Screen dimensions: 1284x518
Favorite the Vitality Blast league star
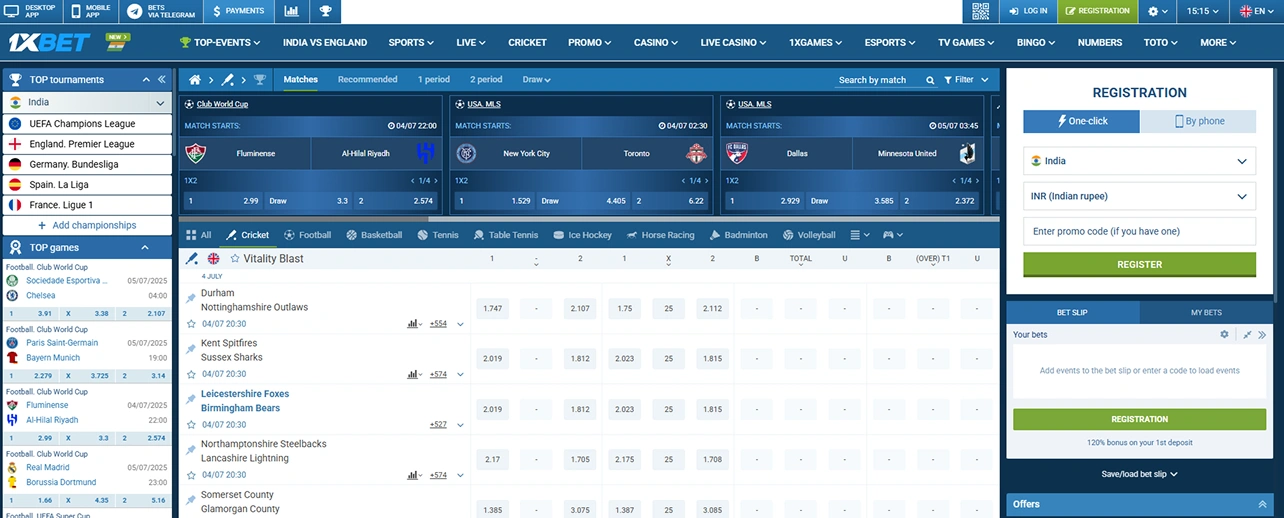click(234, 259)
